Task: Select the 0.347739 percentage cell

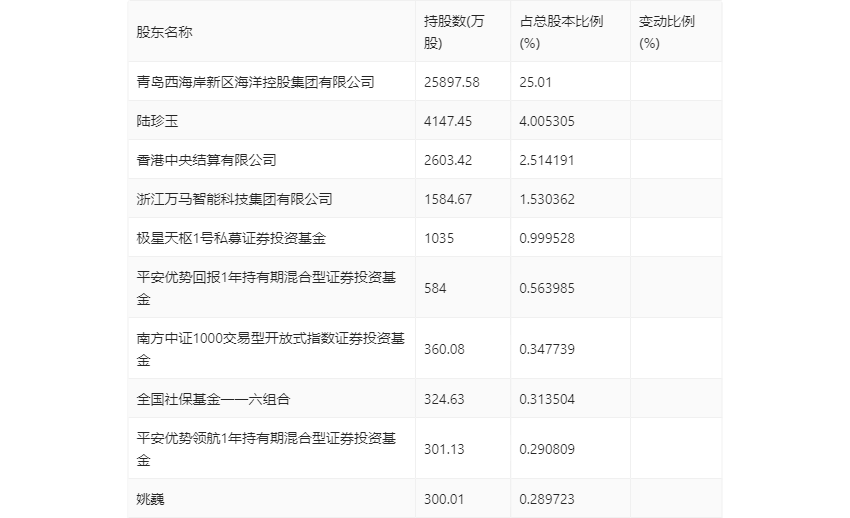Action: [x=547, y=349]
